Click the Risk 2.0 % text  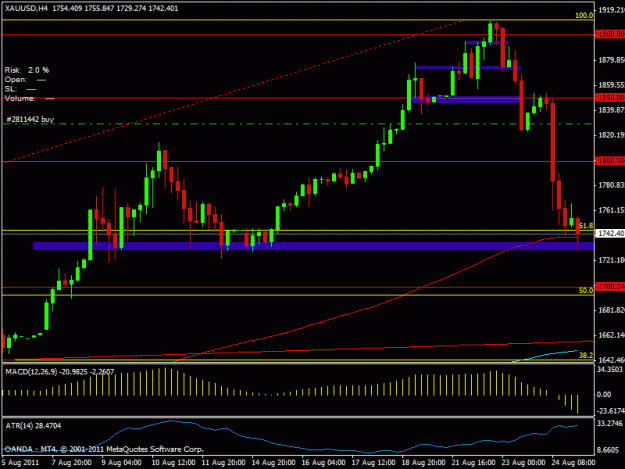(x=27, y=70)
